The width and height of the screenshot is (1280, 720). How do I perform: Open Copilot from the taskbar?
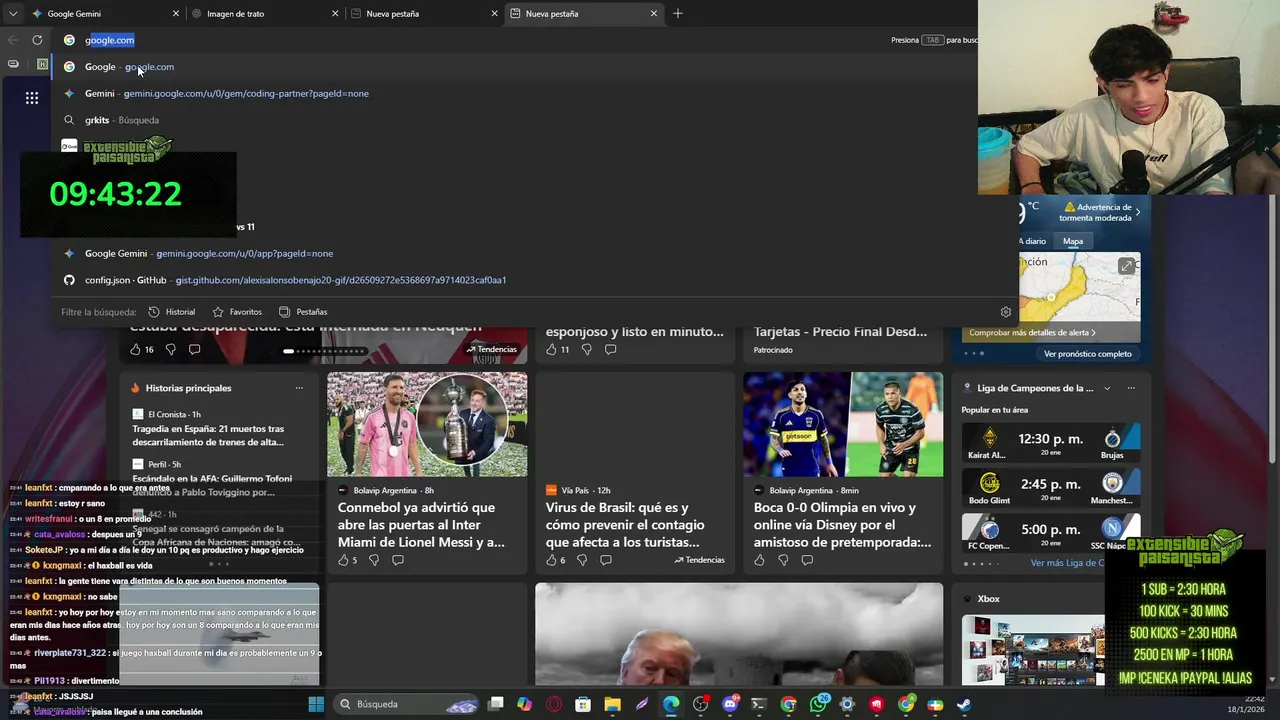(x=524, y=704)
